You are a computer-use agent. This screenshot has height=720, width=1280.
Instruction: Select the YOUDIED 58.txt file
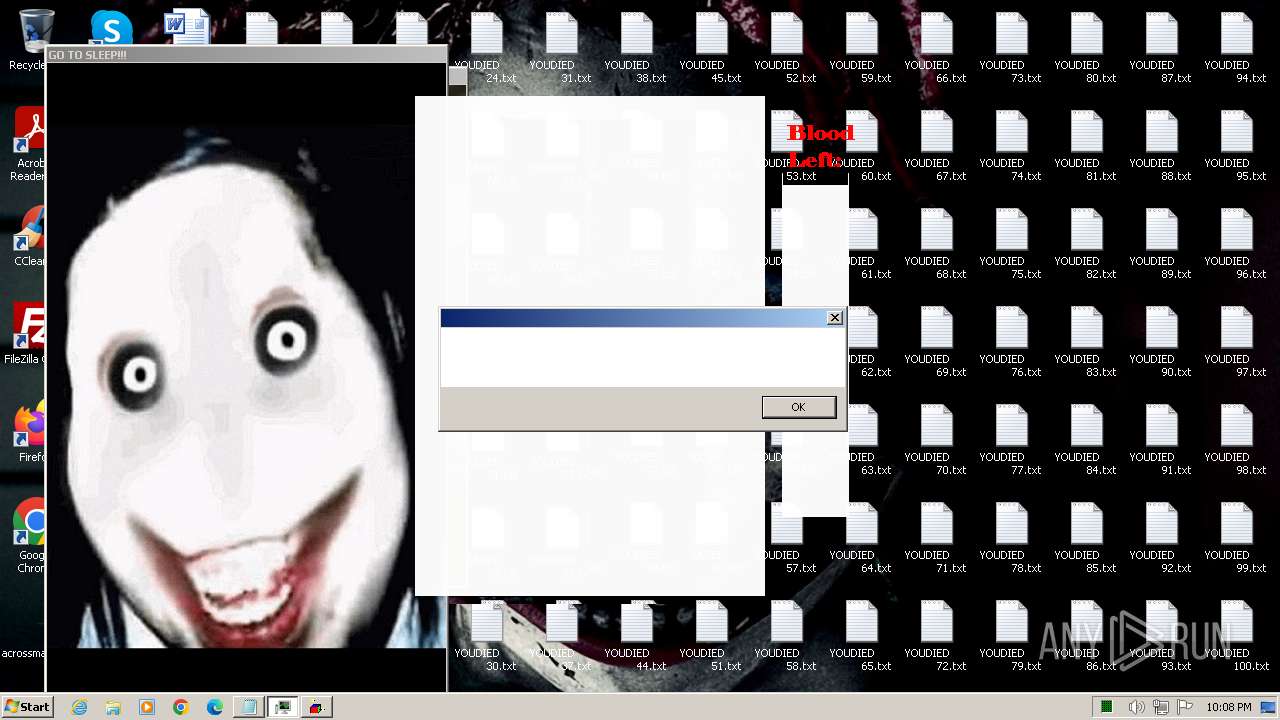(x=786, y=636)
